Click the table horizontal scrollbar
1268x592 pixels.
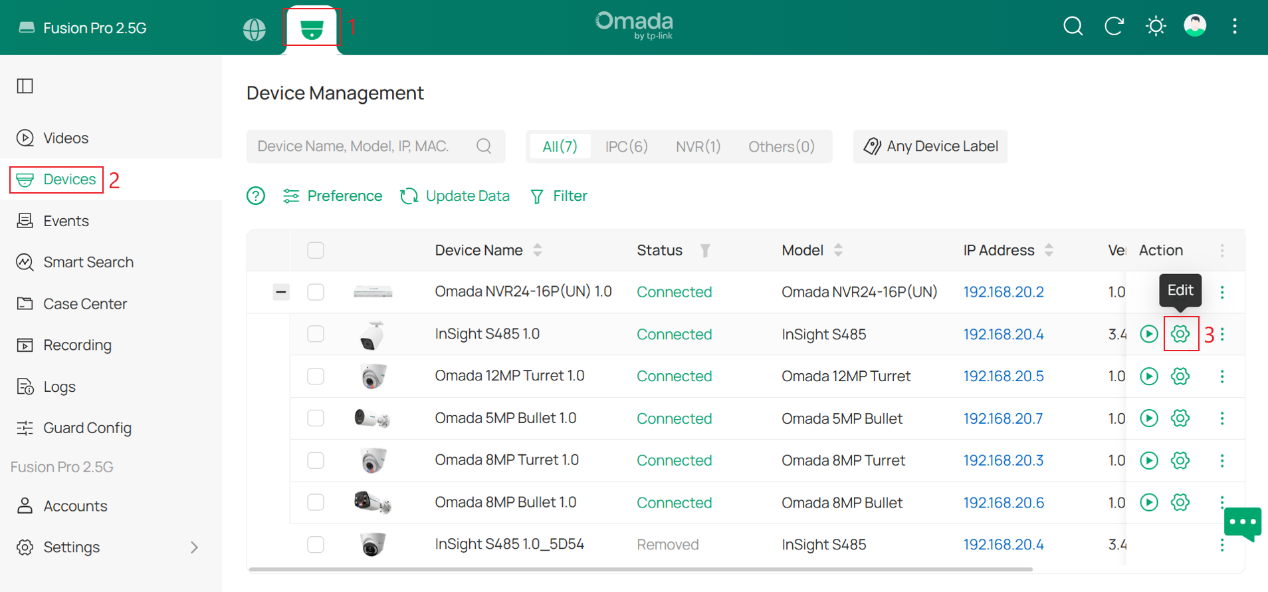640,570
